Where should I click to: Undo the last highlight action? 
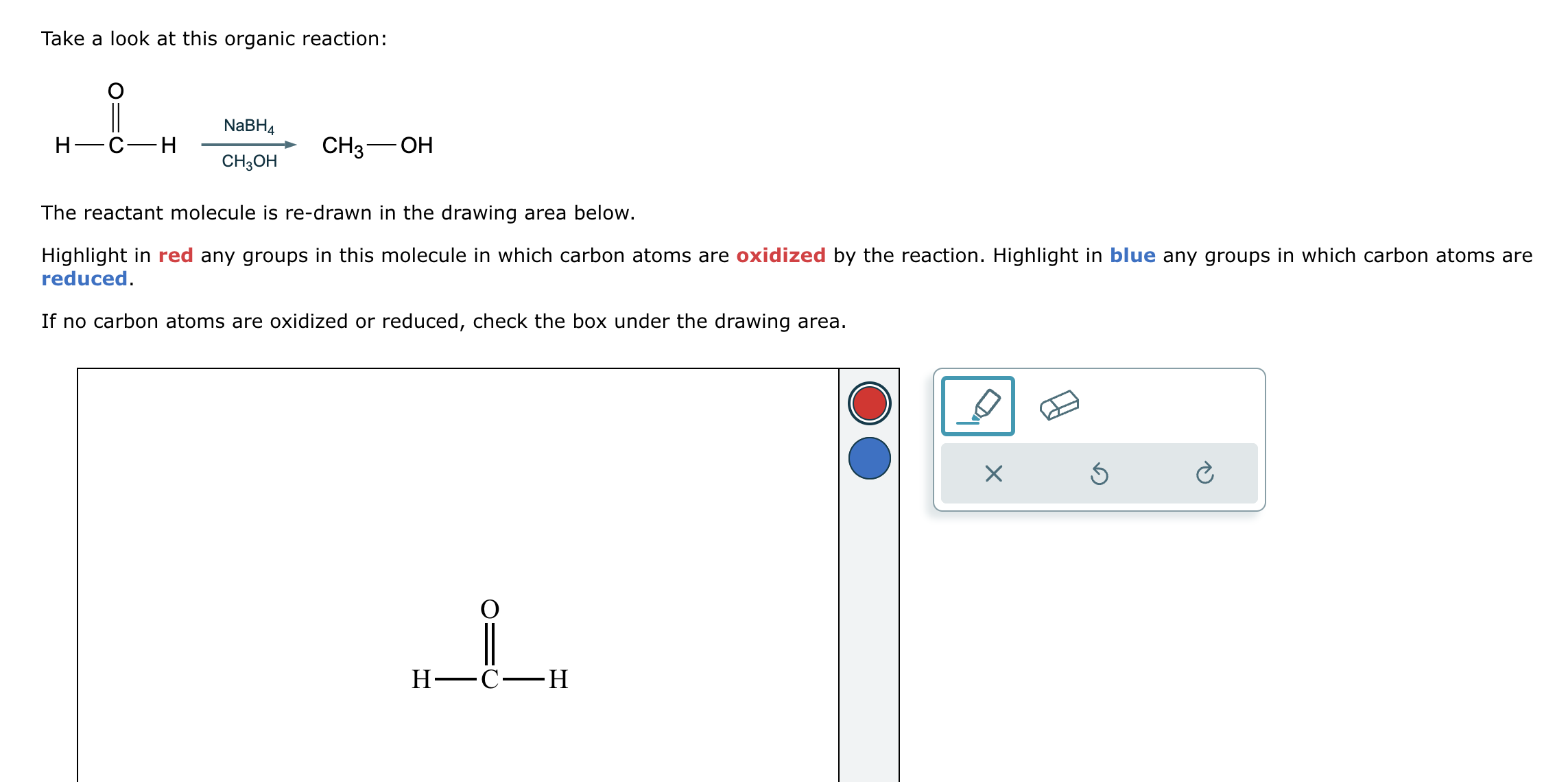[x=1100, y=473]
